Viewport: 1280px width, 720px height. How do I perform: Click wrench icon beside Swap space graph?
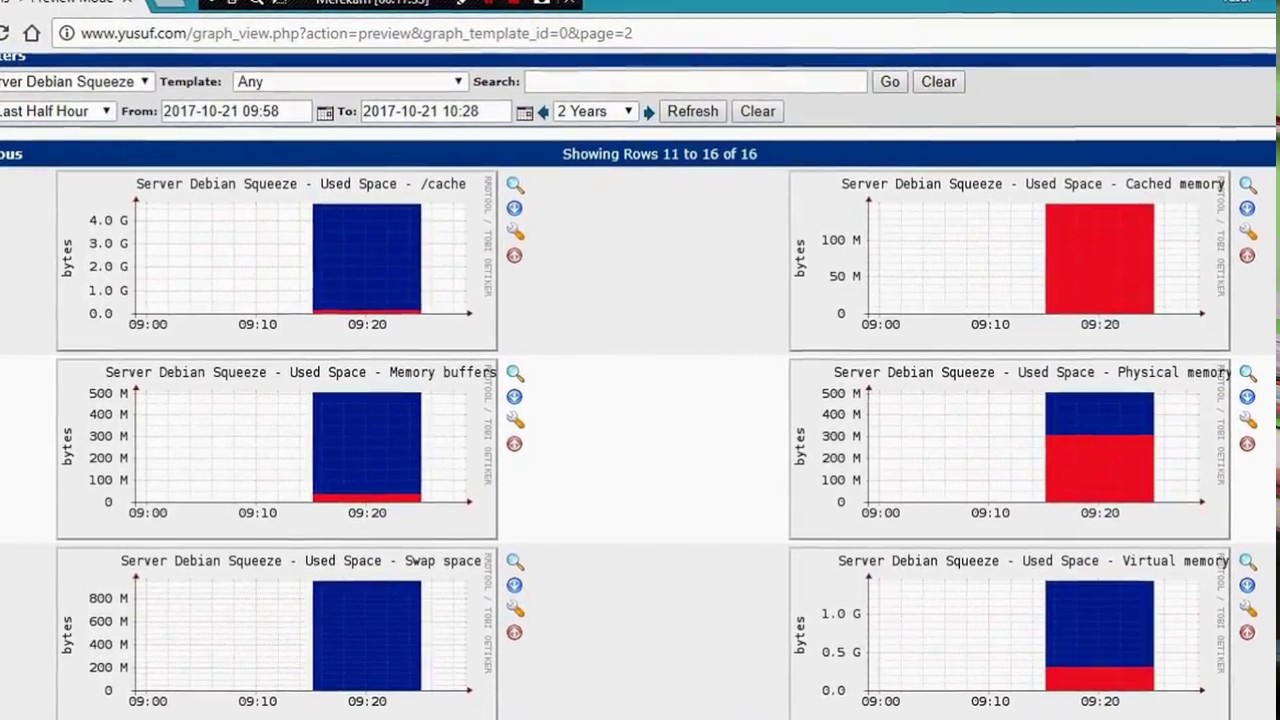[x=514, y=609]
